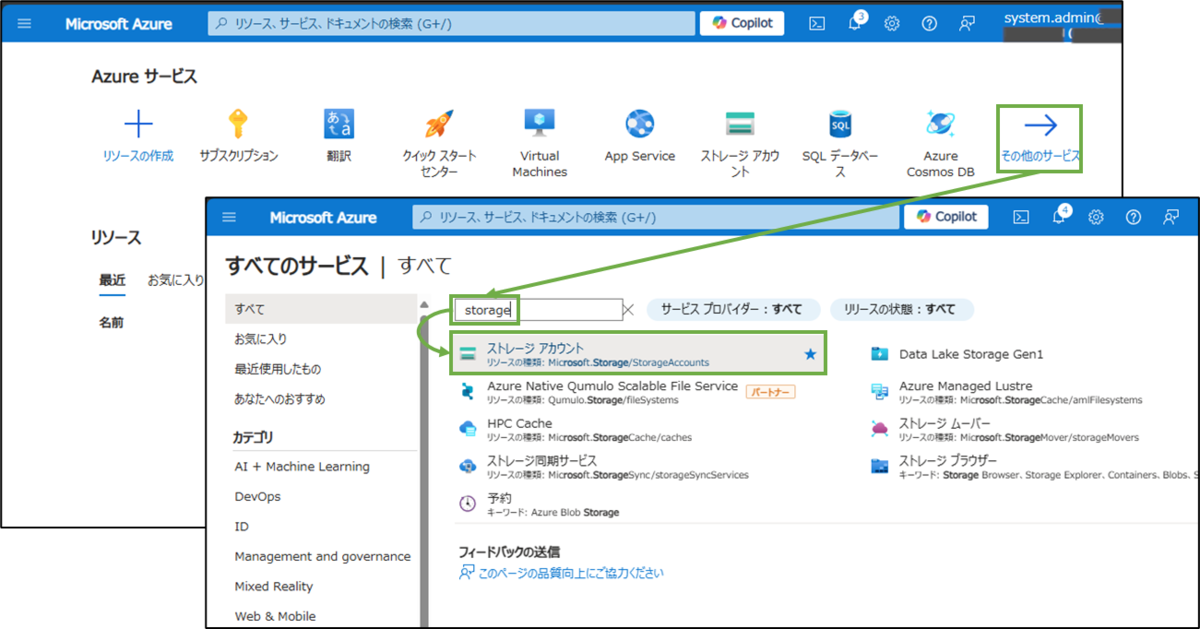Open settings gear in back window
This screenshot has width=1200, height=629.
click(892, 24)
